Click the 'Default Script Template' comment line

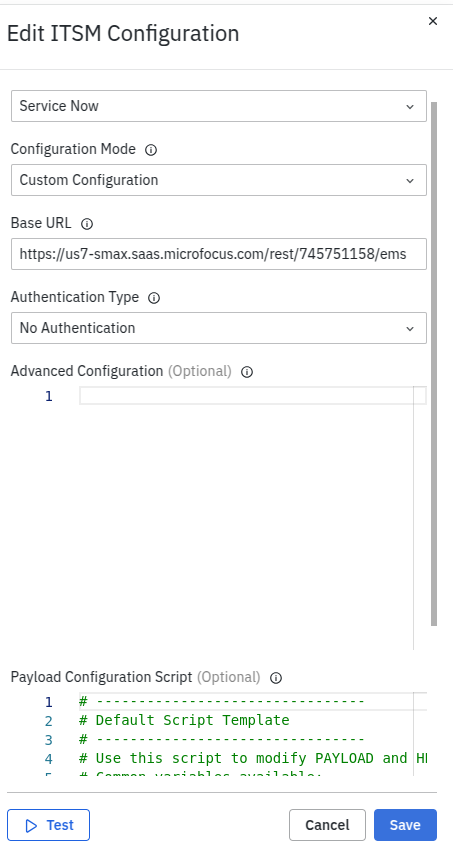point(184,720)
